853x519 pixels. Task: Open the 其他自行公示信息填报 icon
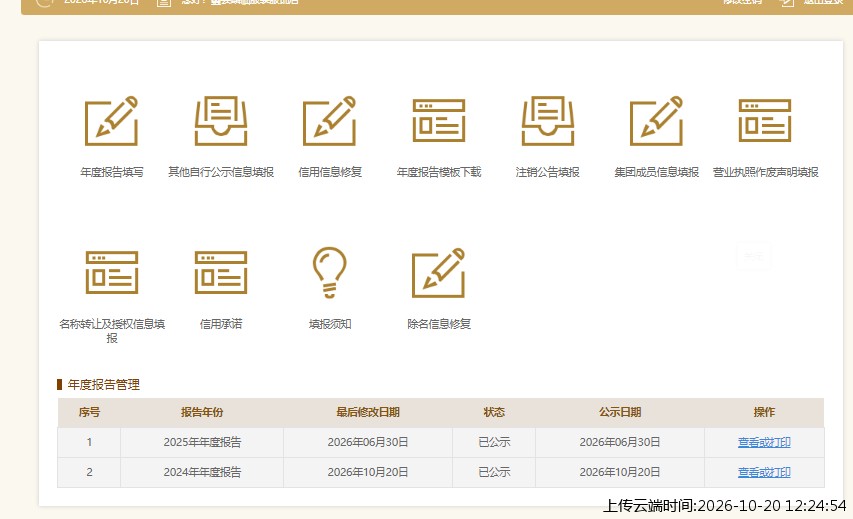[x=221, y=121]
